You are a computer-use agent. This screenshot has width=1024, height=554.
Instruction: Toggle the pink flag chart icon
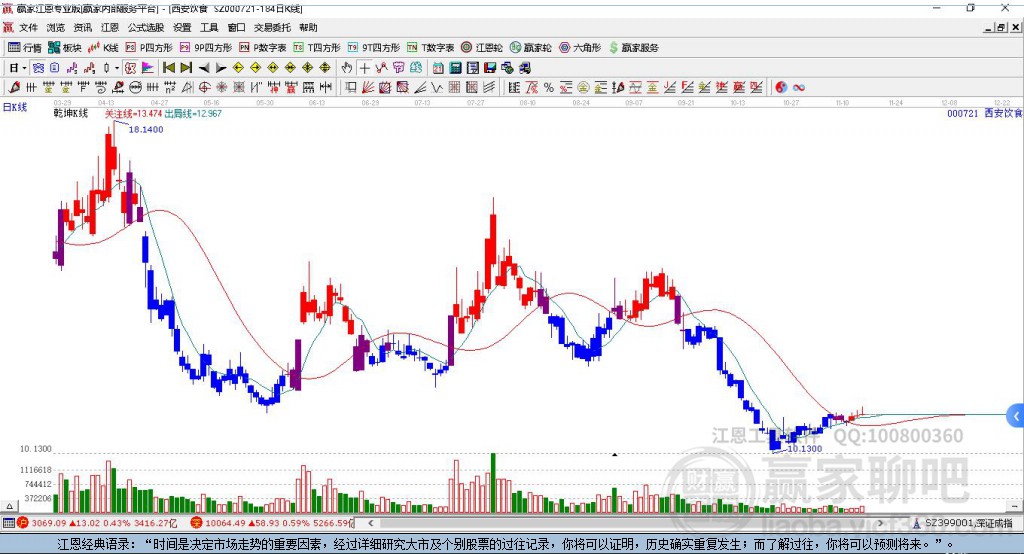coord(148,68)
